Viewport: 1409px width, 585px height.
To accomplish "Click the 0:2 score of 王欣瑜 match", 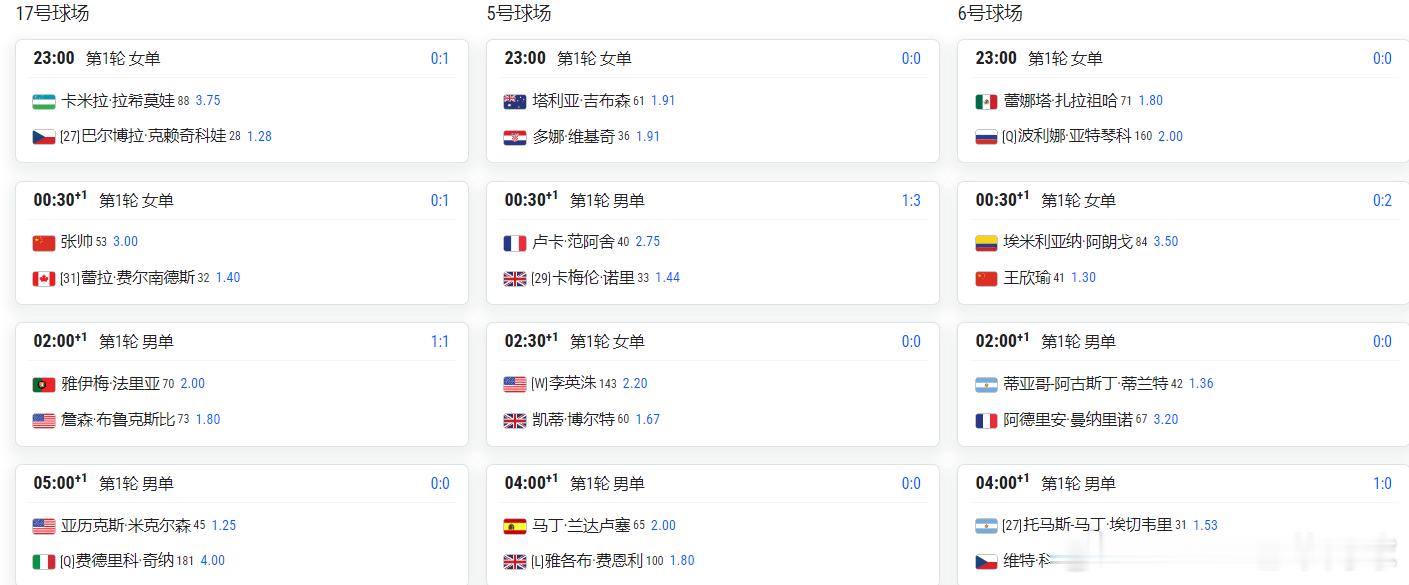I will [1382, 201].
